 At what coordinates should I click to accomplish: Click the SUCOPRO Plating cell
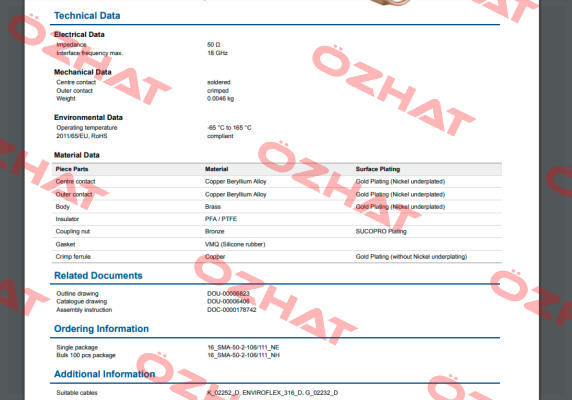(x=381, y=232)
